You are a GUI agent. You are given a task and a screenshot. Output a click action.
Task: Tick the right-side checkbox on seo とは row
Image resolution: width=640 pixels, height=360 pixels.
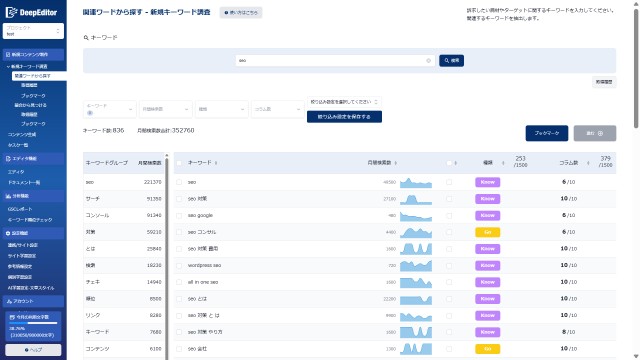point(449,299)
